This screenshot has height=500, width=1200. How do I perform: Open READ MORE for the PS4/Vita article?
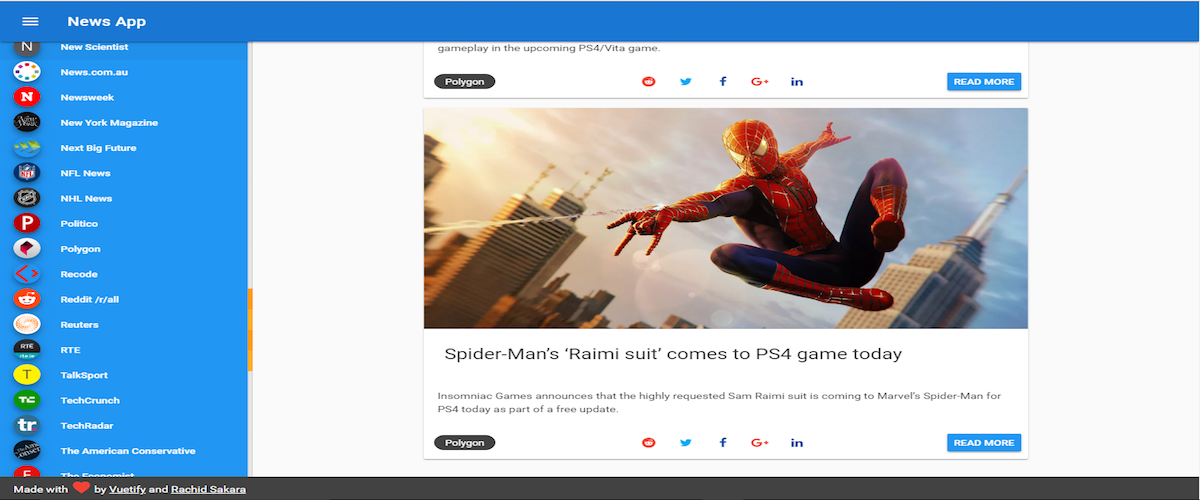[984, 81]
